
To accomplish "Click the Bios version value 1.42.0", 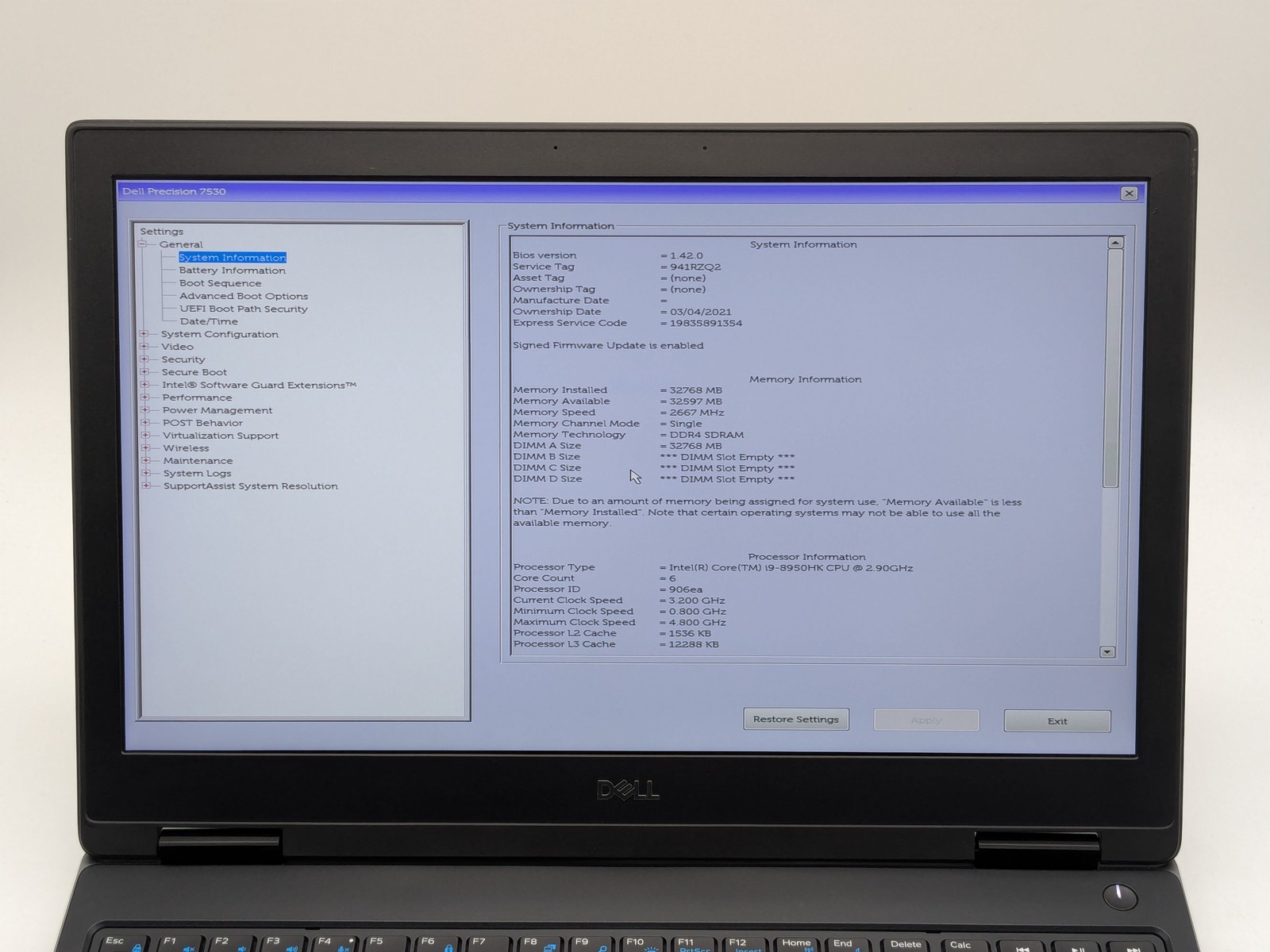I will coord(686,255).
